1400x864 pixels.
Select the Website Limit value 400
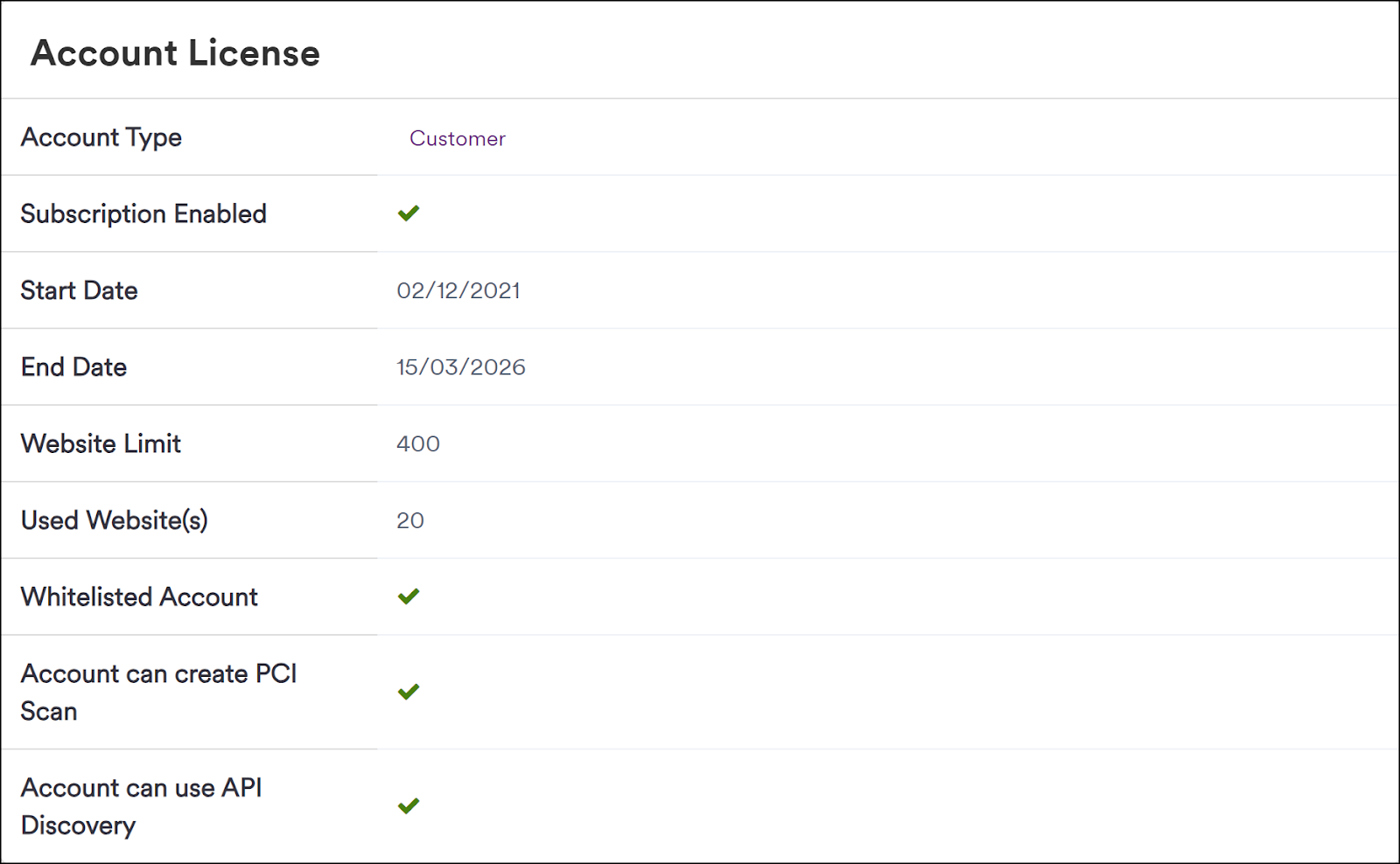click(418, 443)
